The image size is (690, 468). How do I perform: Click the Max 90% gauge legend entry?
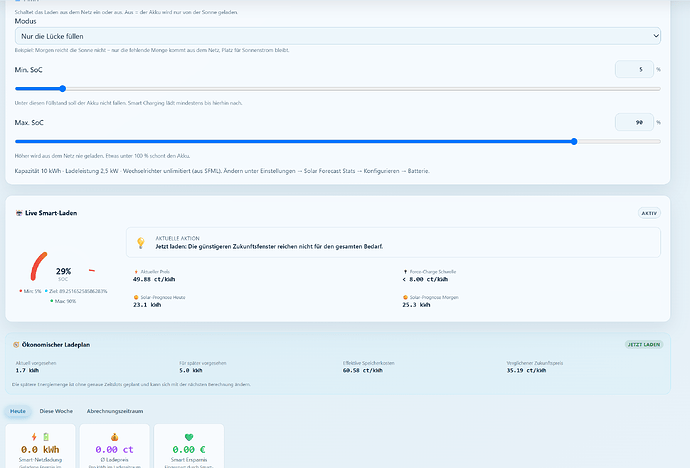point(63,301)
